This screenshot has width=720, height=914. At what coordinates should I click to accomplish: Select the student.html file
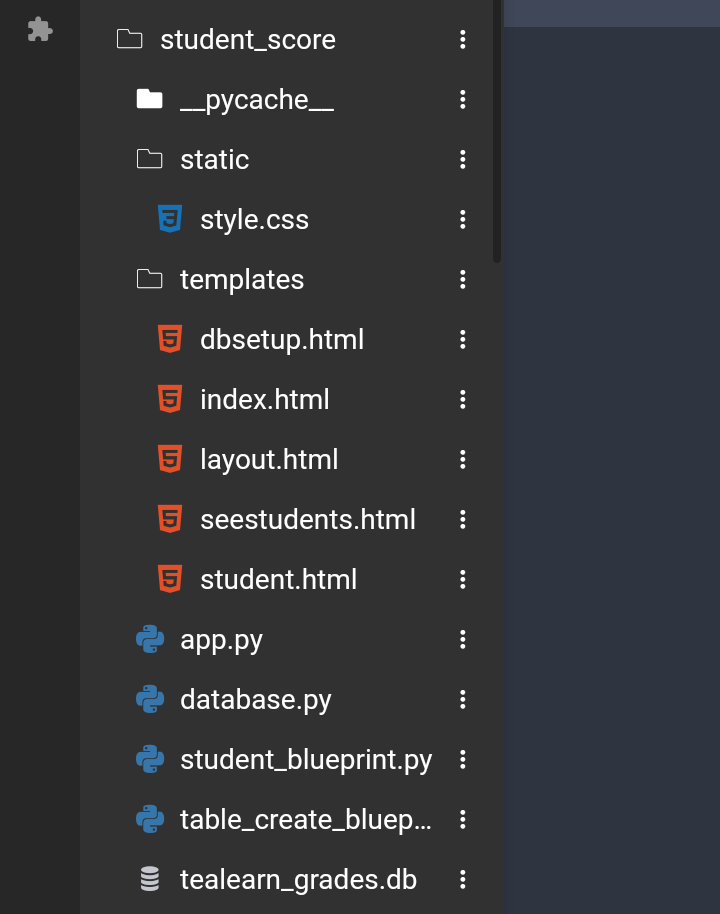278,579
